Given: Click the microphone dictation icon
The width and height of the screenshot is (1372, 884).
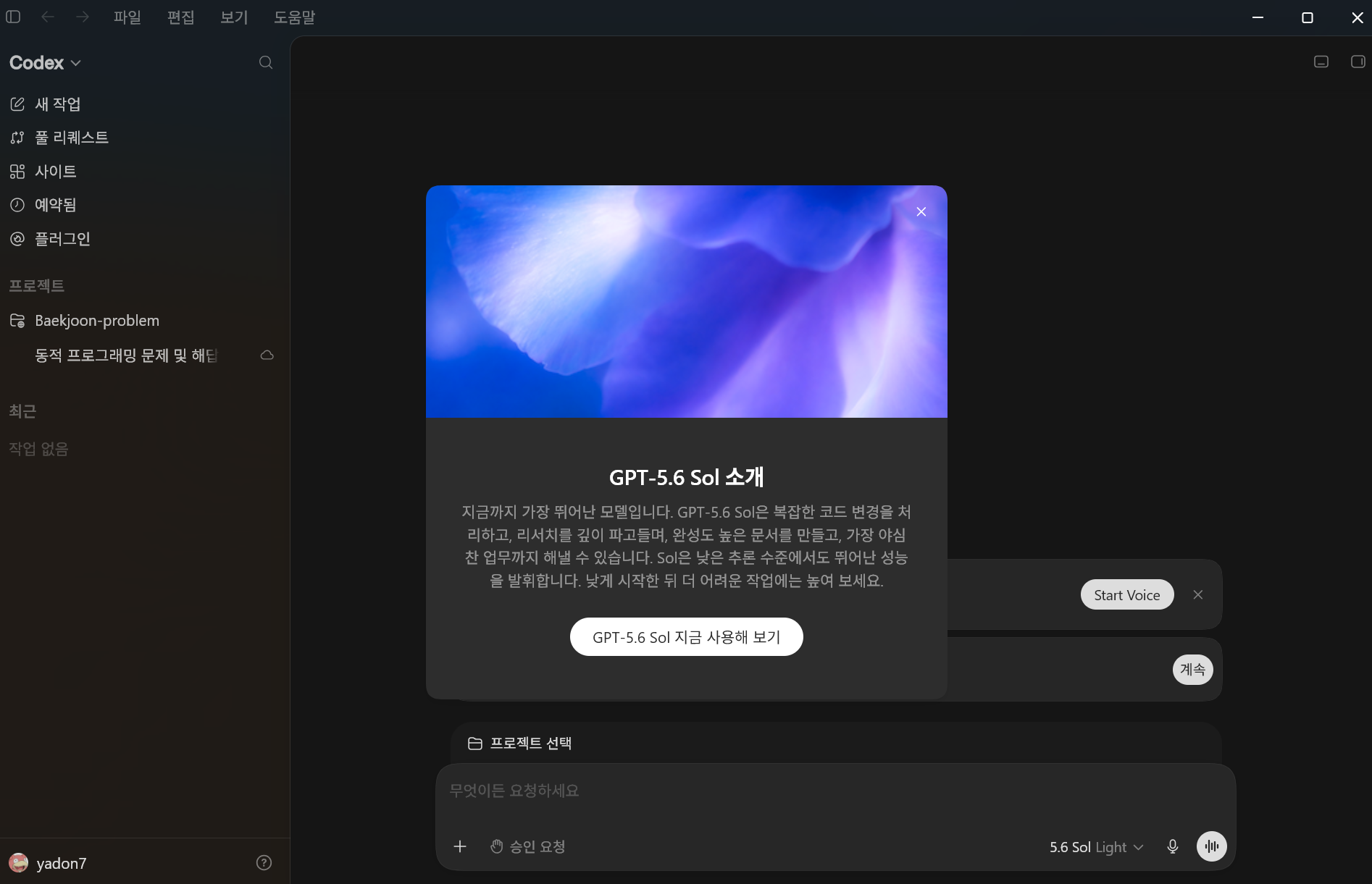Looking at the screenshot, I should [x=1173, y=846].
